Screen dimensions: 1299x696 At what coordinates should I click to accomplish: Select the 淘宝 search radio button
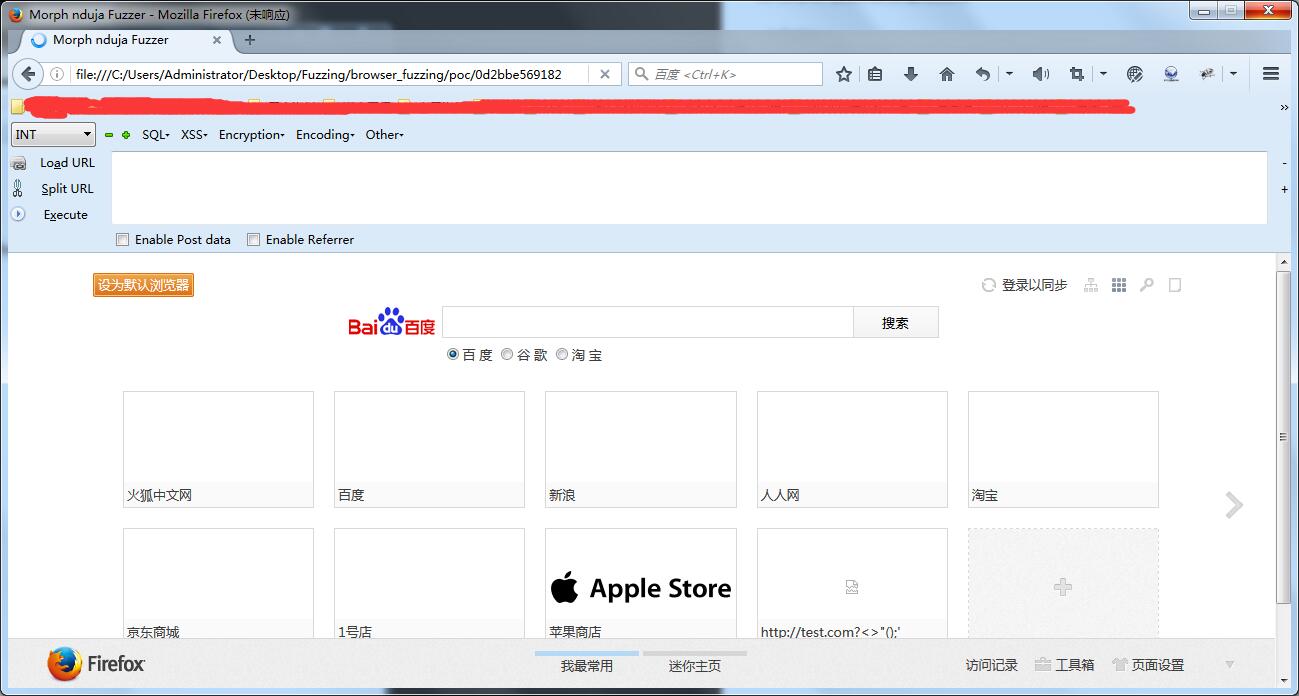click(562, 354)
